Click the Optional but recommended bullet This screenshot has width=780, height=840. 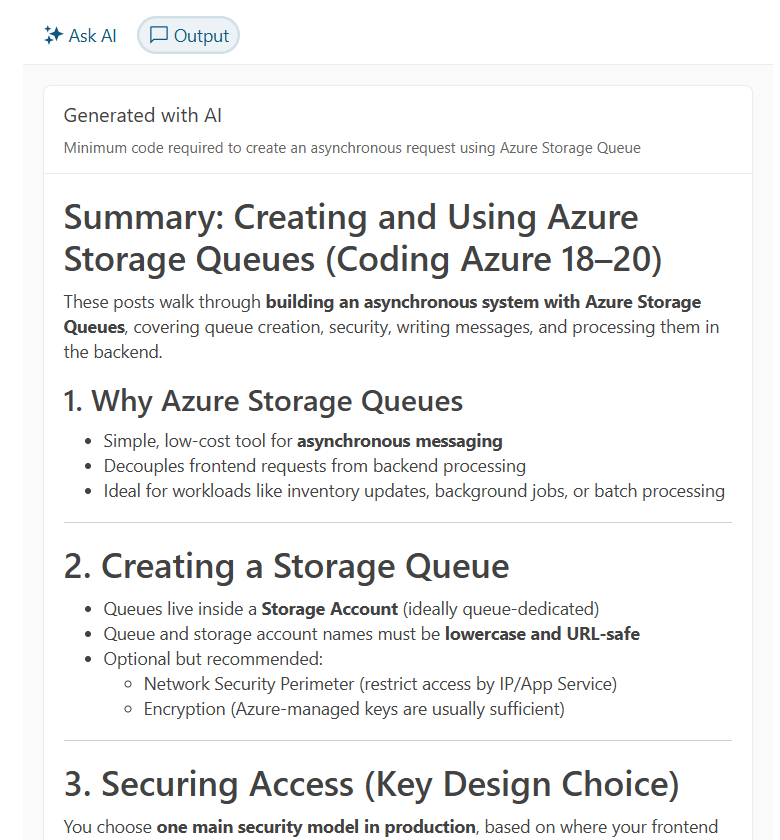tap(213, 659)
